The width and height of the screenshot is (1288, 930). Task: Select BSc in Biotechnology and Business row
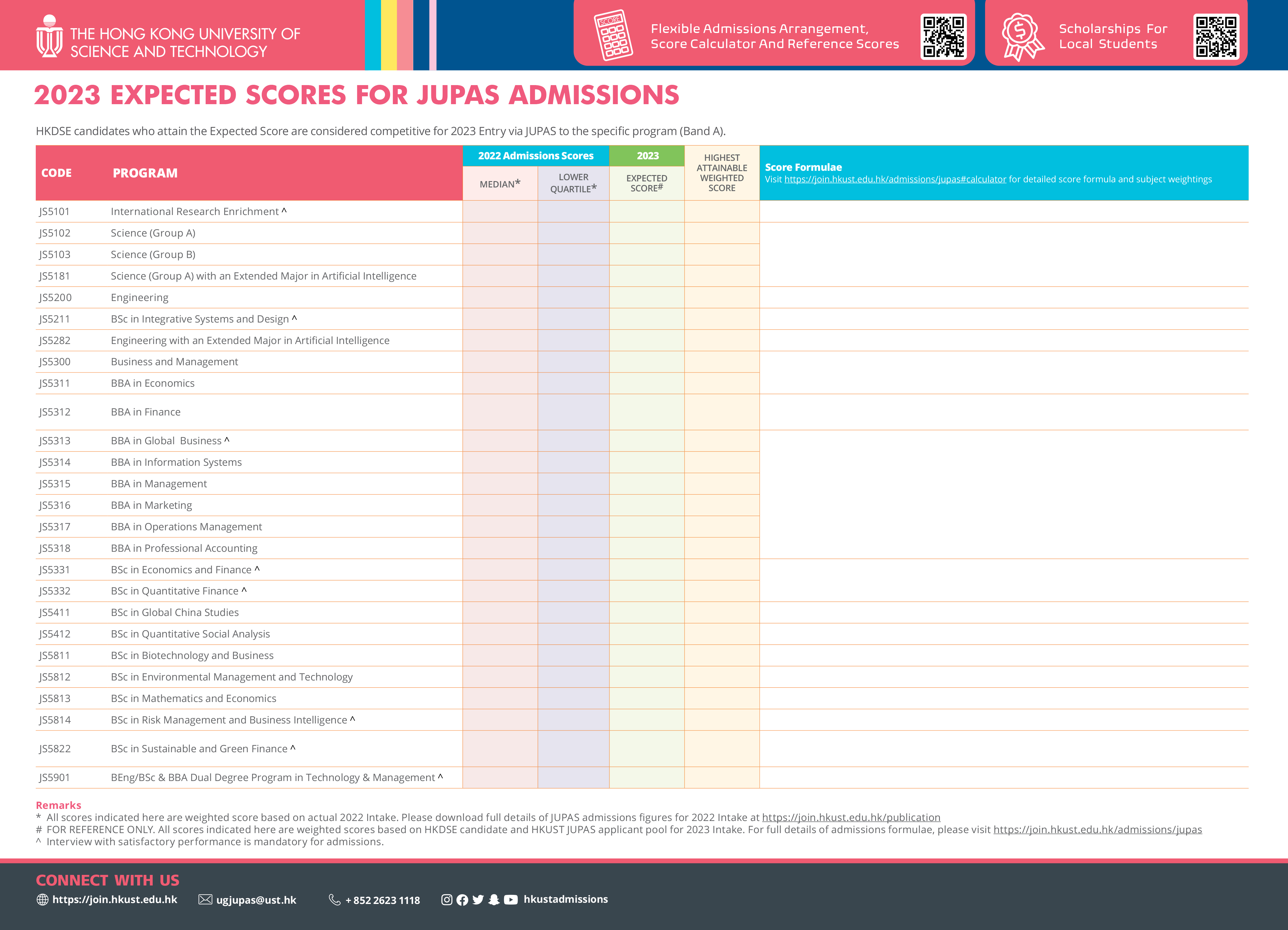pyautogui.click(x=642, y=656)
